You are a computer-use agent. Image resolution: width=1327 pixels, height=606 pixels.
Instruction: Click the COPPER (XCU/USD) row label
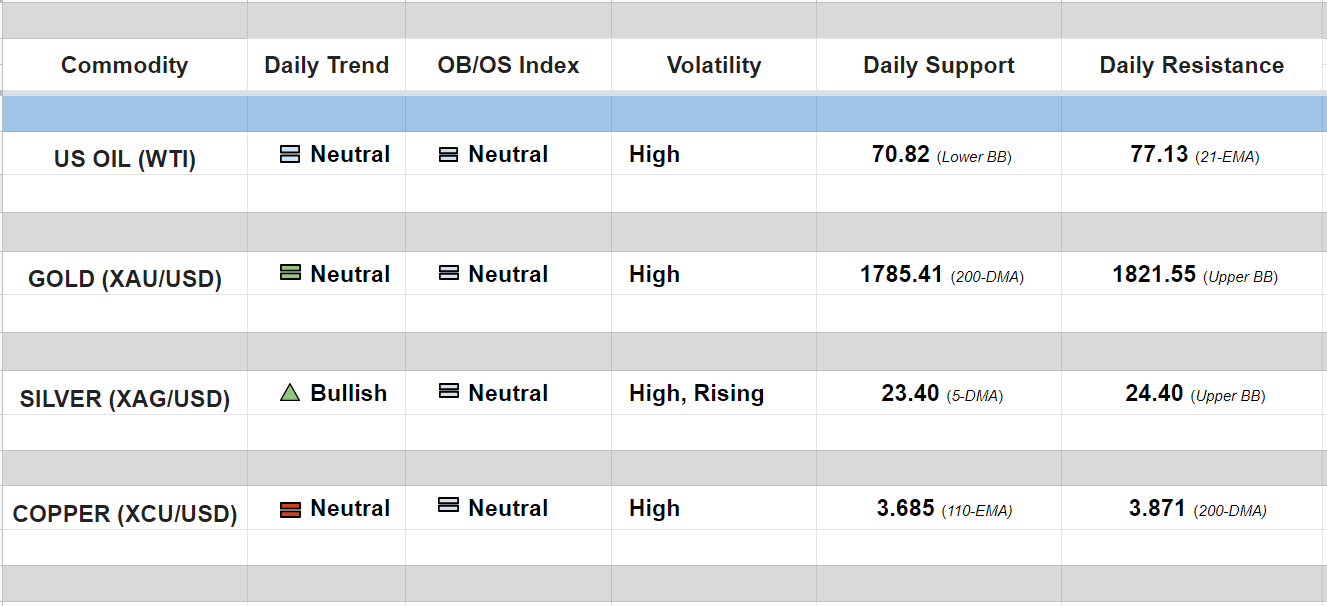[x=125, y=515]
